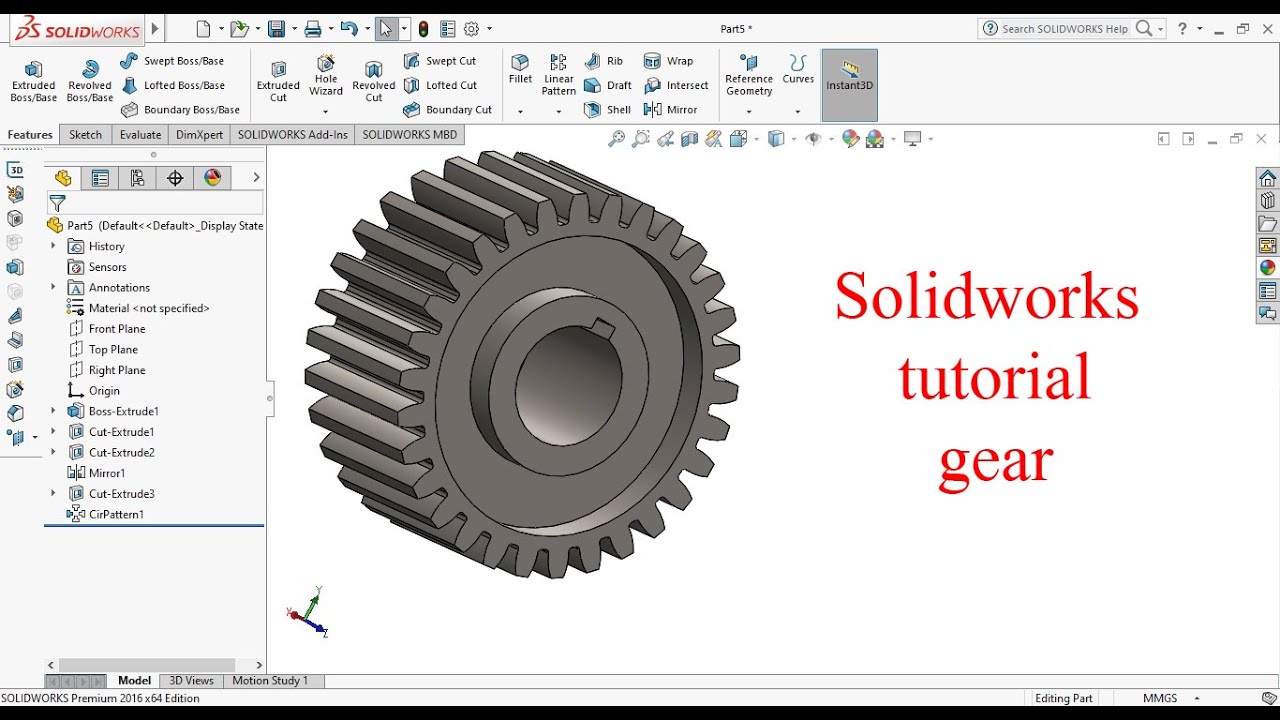This screenshot has height=720, width=1280.
Task: Click the Save toolbar button
Action: pos(276,29)
